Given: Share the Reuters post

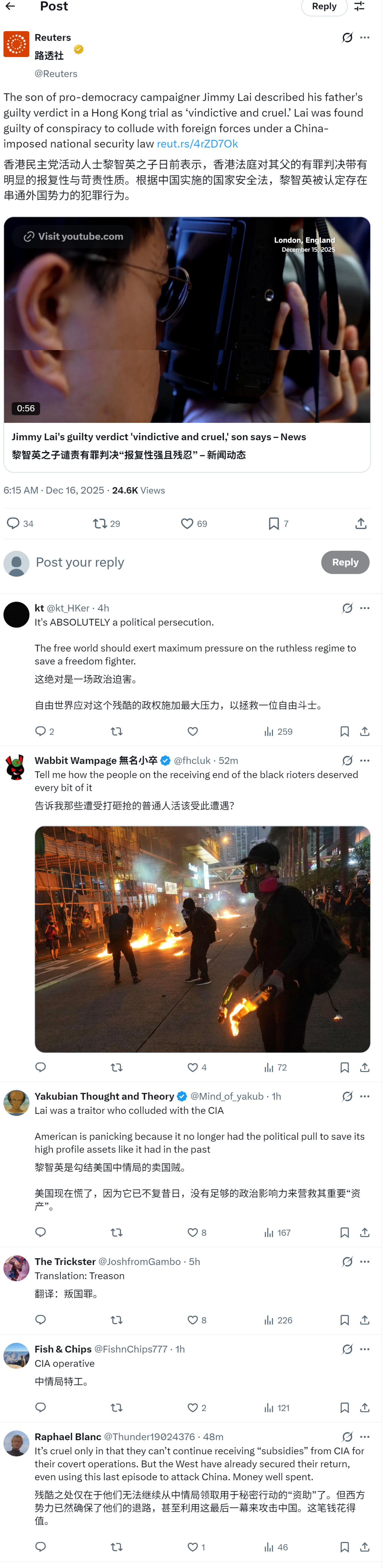Looking at the screenshot, I should [x=366, y=531].
